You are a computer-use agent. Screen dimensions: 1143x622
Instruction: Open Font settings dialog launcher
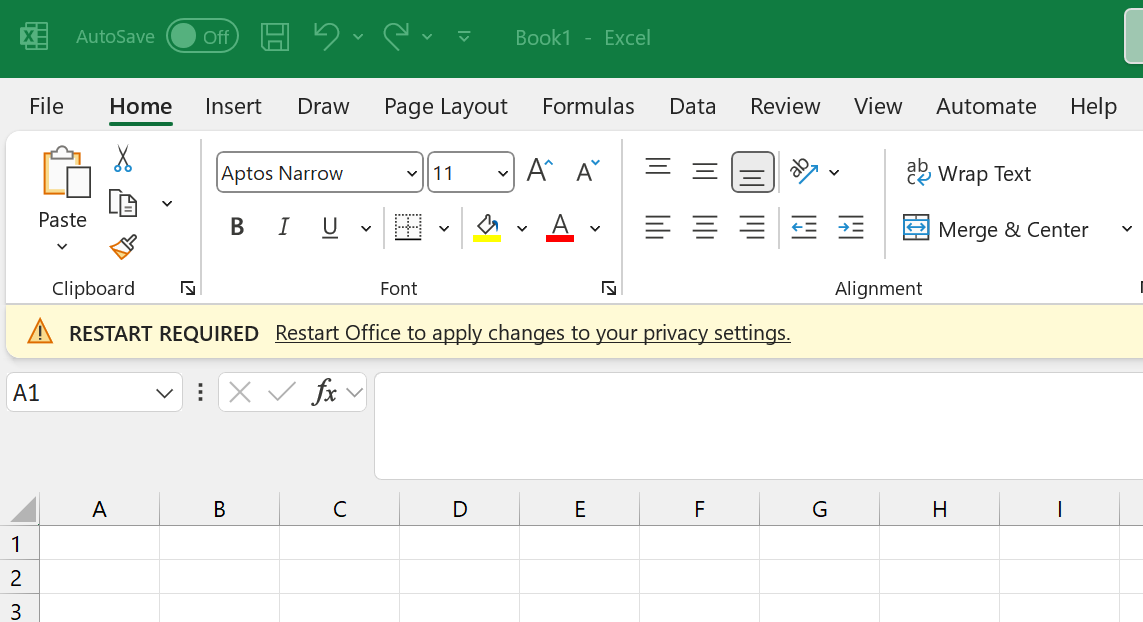click(x=609, y=289)
